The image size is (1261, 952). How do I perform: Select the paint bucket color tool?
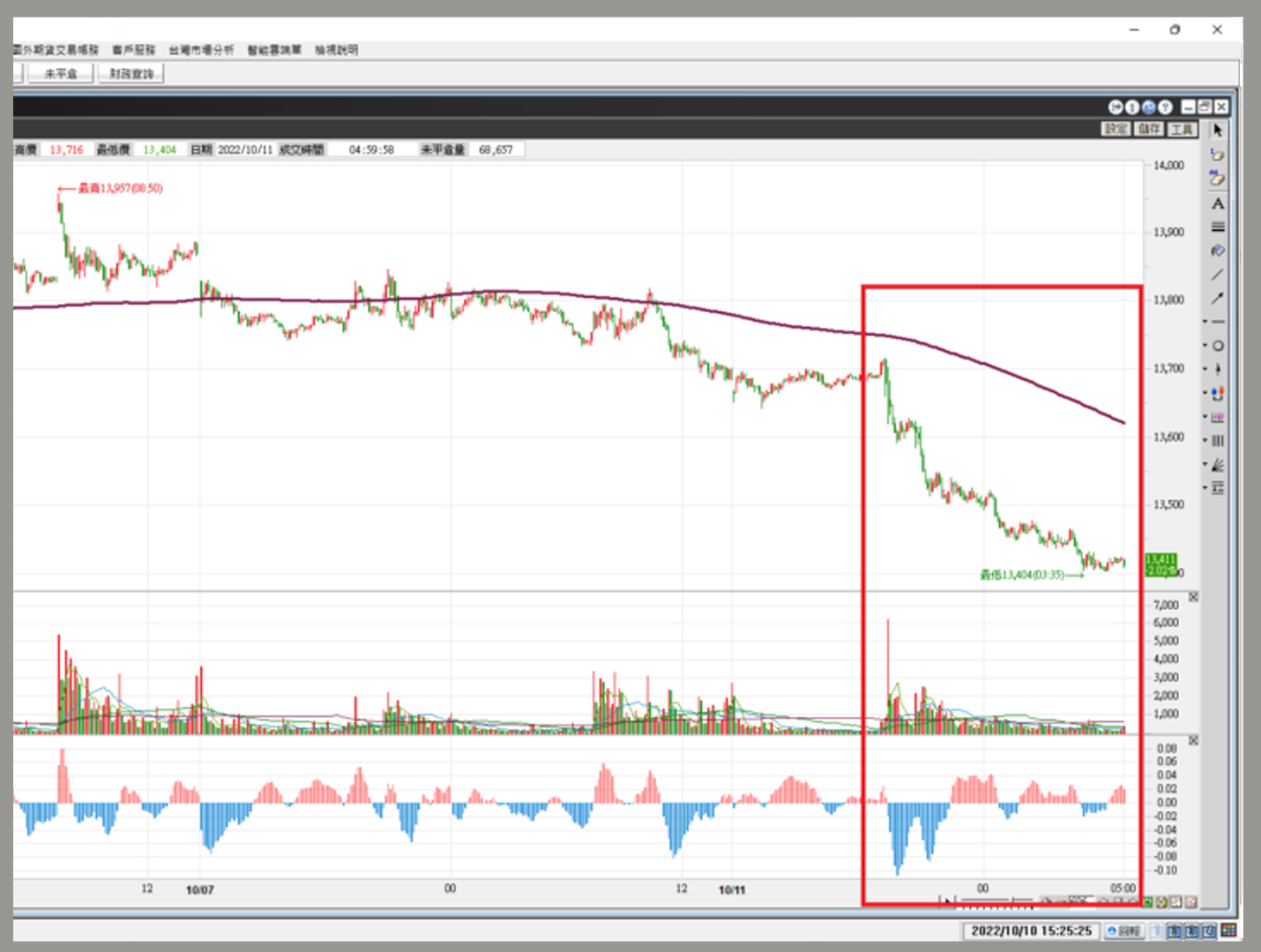[1218, 251]
